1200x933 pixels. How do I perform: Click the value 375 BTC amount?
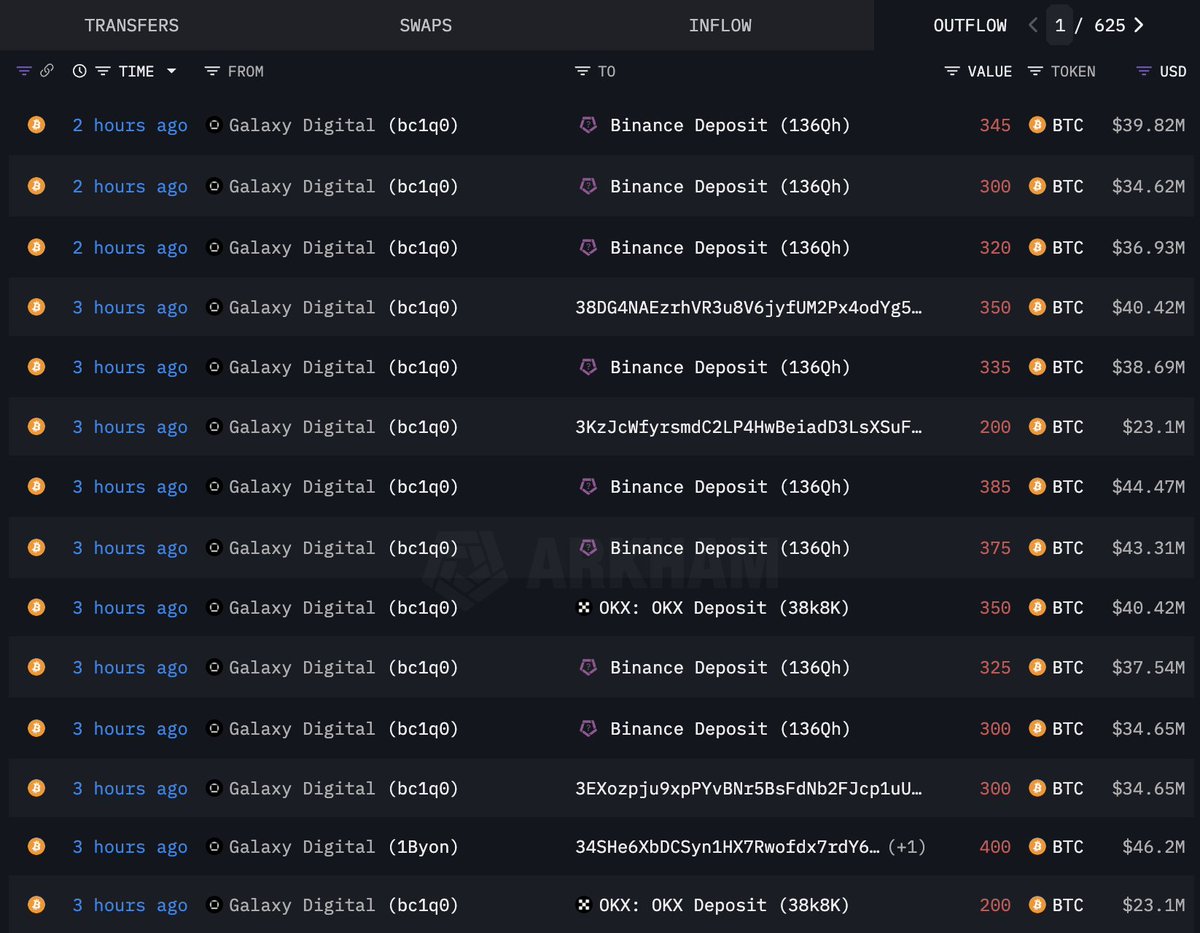coord(995,548)
